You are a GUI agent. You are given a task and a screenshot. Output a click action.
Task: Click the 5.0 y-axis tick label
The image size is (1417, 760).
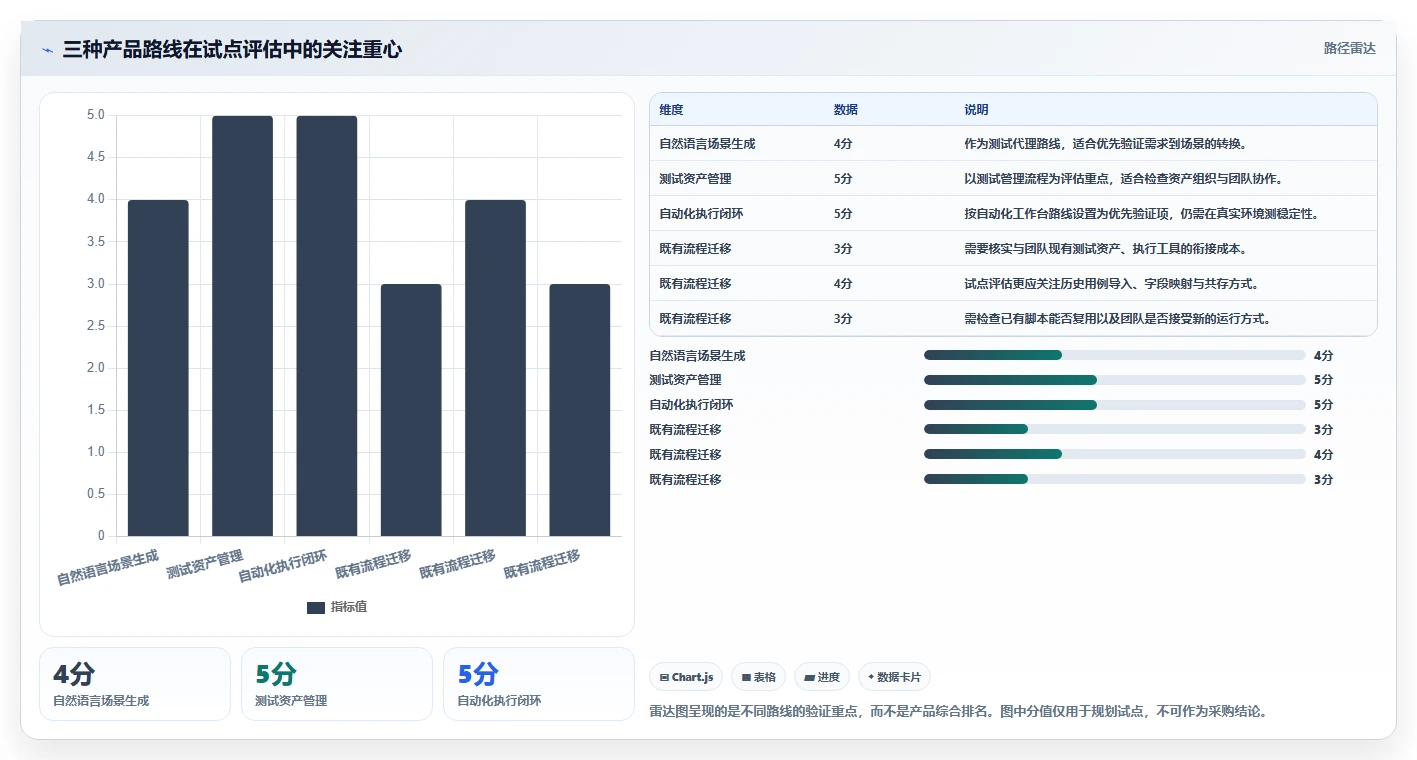[x=96, y=115]
